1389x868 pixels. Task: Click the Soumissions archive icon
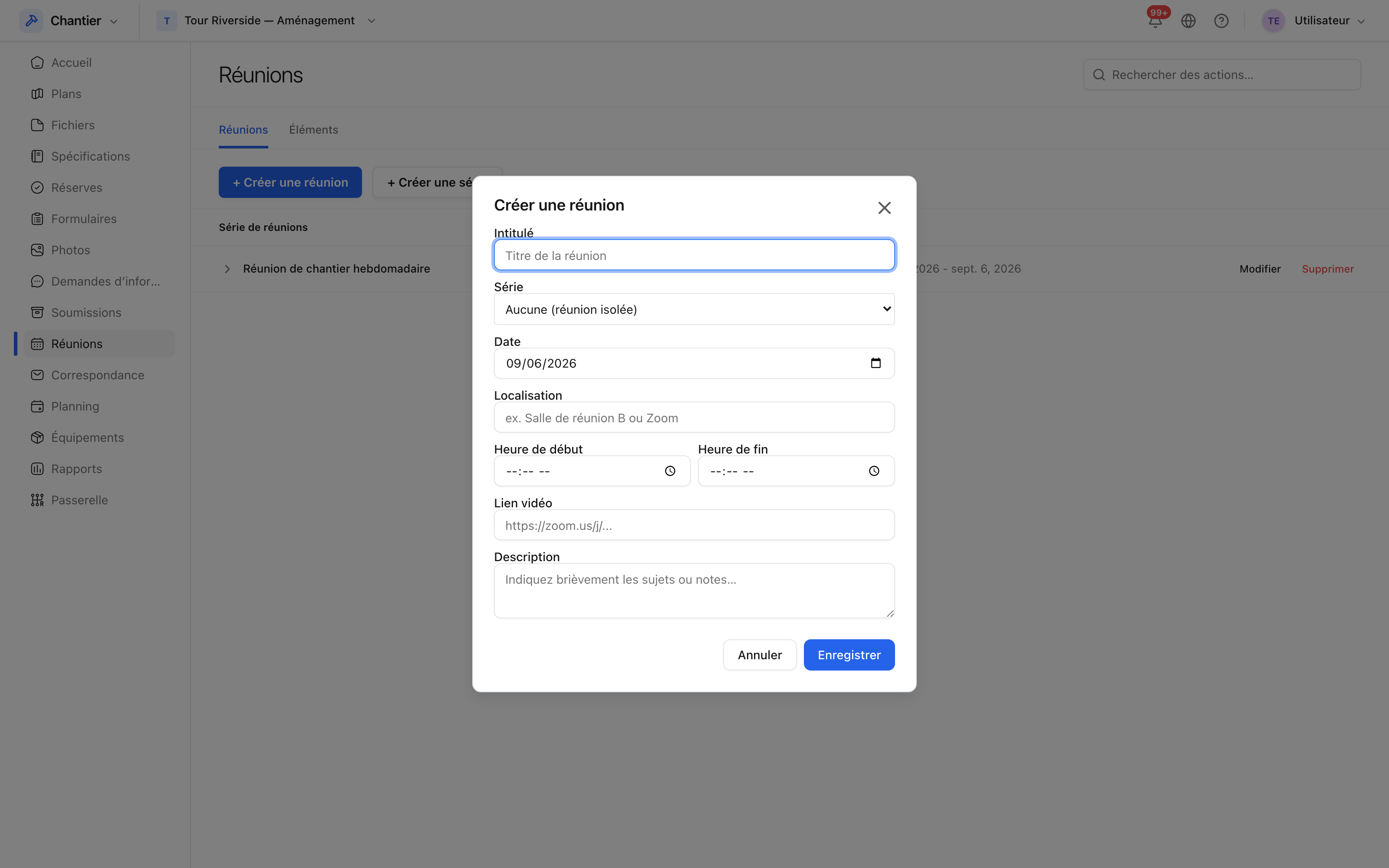pyautogui.click(x=37, y=312)
